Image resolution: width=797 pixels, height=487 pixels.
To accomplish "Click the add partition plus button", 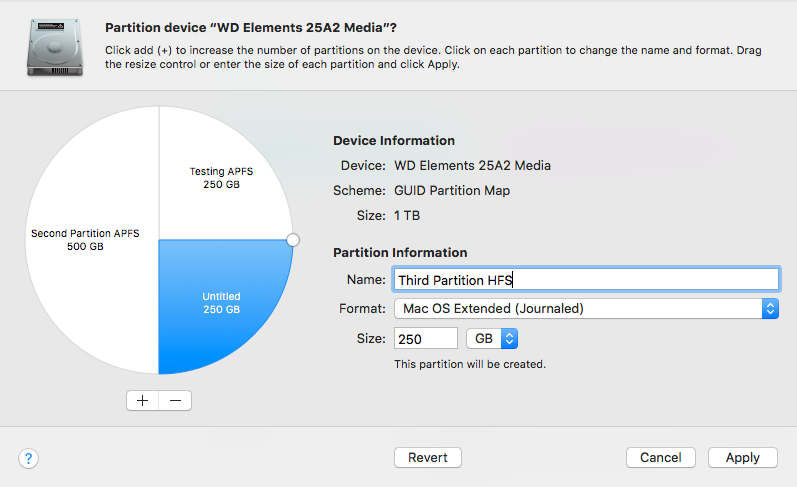I will pyautogui.click(x=142, y=401).
